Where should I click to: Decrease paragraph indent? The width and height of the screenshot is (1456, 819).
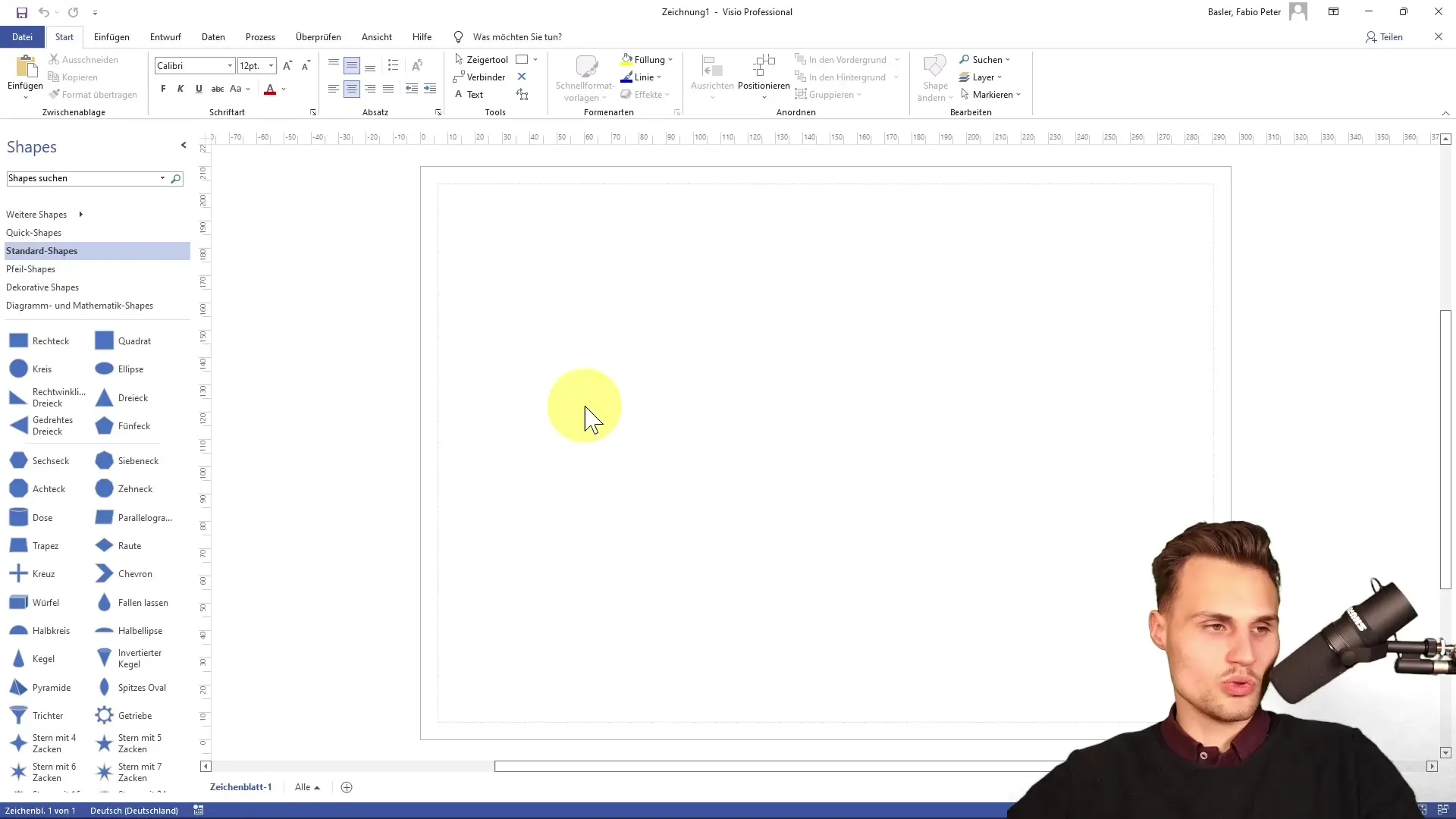click(411, 89)
